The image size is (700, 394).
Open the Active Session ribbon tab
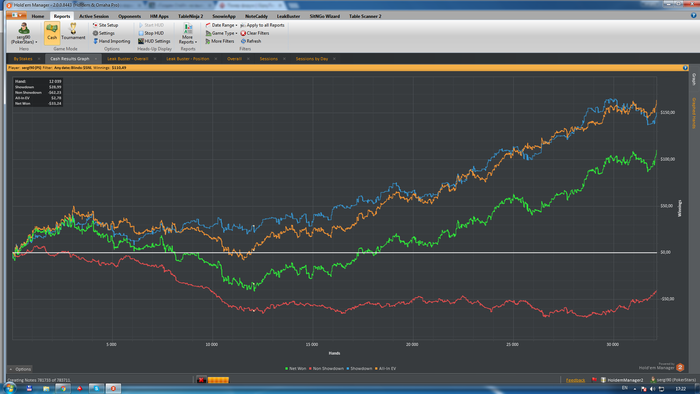tap(94, 16)
